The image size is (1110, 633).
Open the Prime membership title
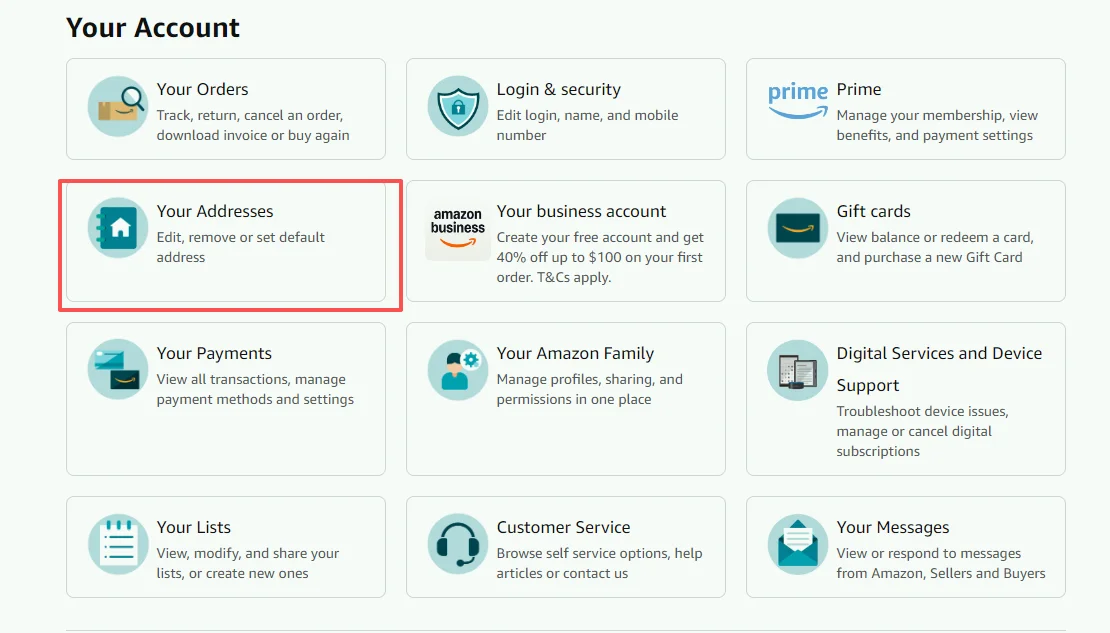tap(859, 89)
